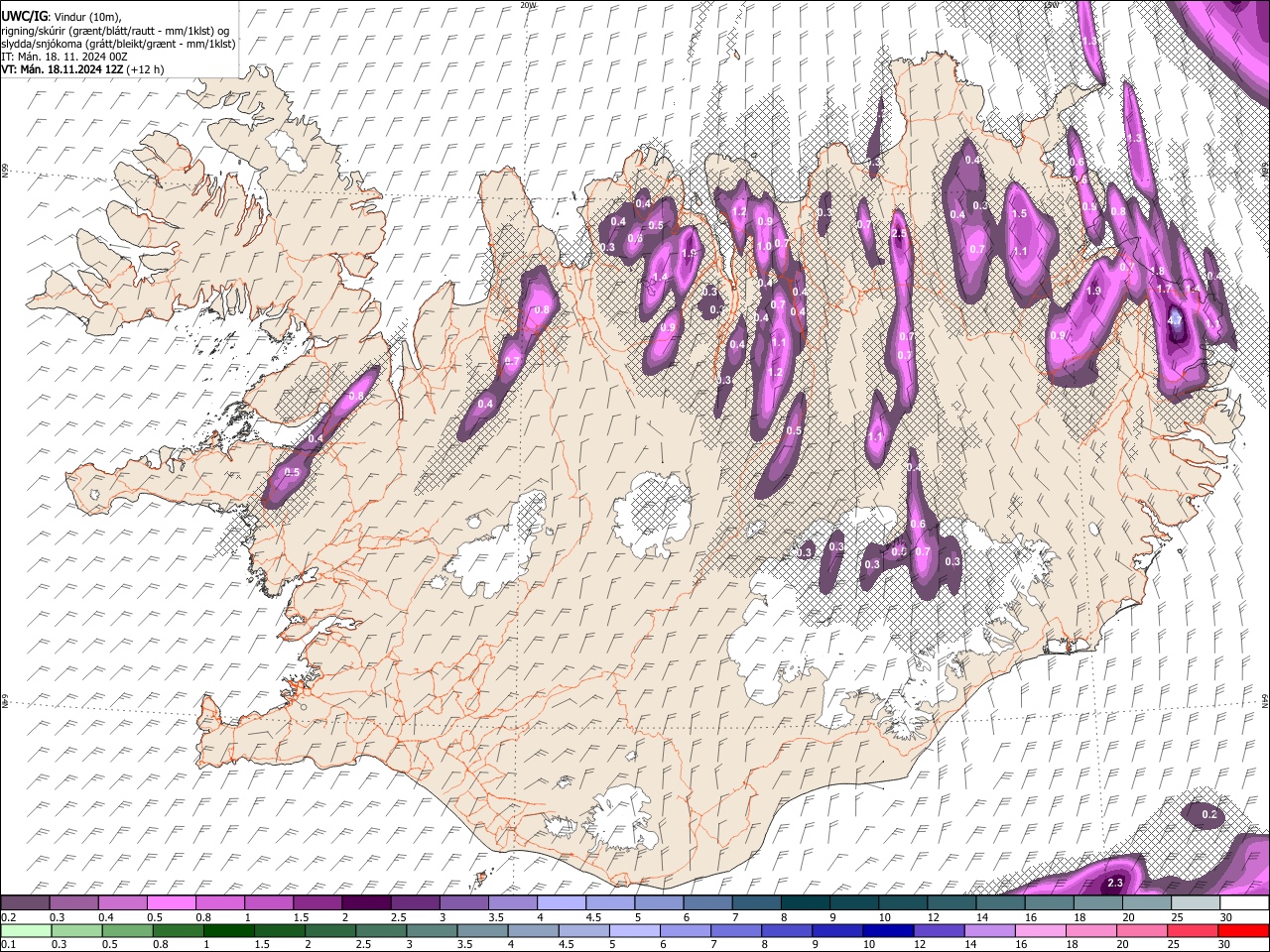Viewport: 1270px width, 952px height.
Task: Select the 2.5 precipitation label on the map
Action: (x=900, y=234)
